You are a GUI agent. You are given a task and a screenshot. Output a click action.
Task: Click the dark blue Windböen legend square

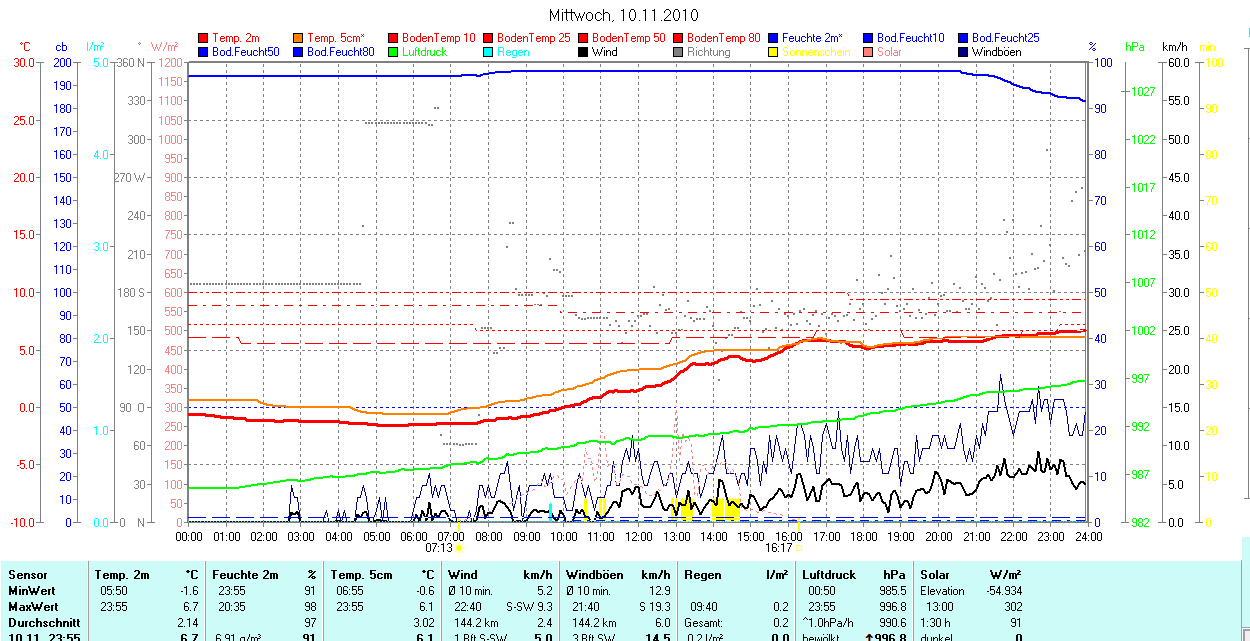[x=963, y=52]
